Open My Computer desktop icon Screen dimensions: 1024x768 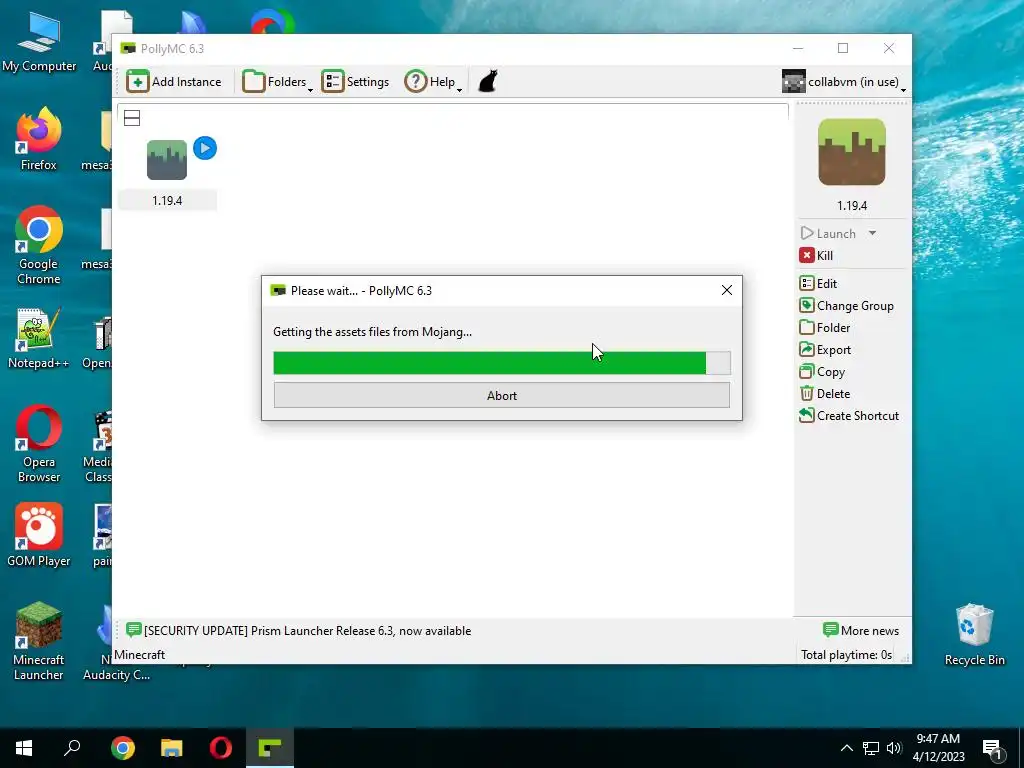[39, 42]
